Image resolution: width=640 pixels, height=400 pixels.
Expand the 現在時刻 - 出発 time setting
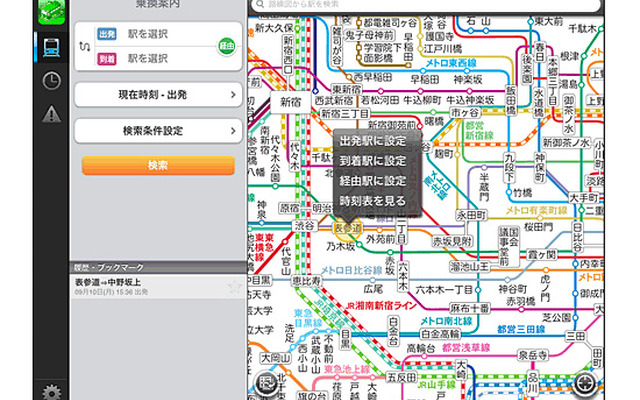[158, 95]
